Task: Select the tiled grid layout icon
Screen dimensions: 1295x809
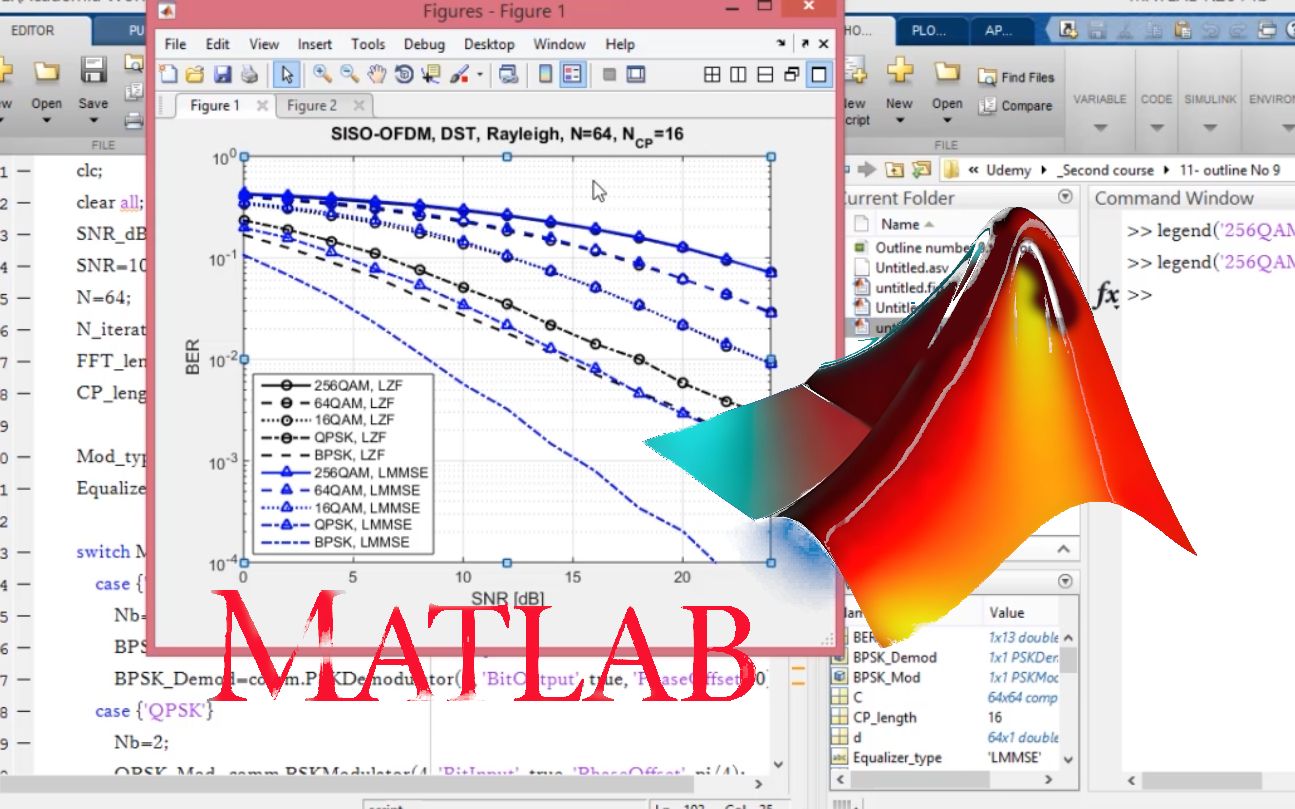Action: point(712,74)
